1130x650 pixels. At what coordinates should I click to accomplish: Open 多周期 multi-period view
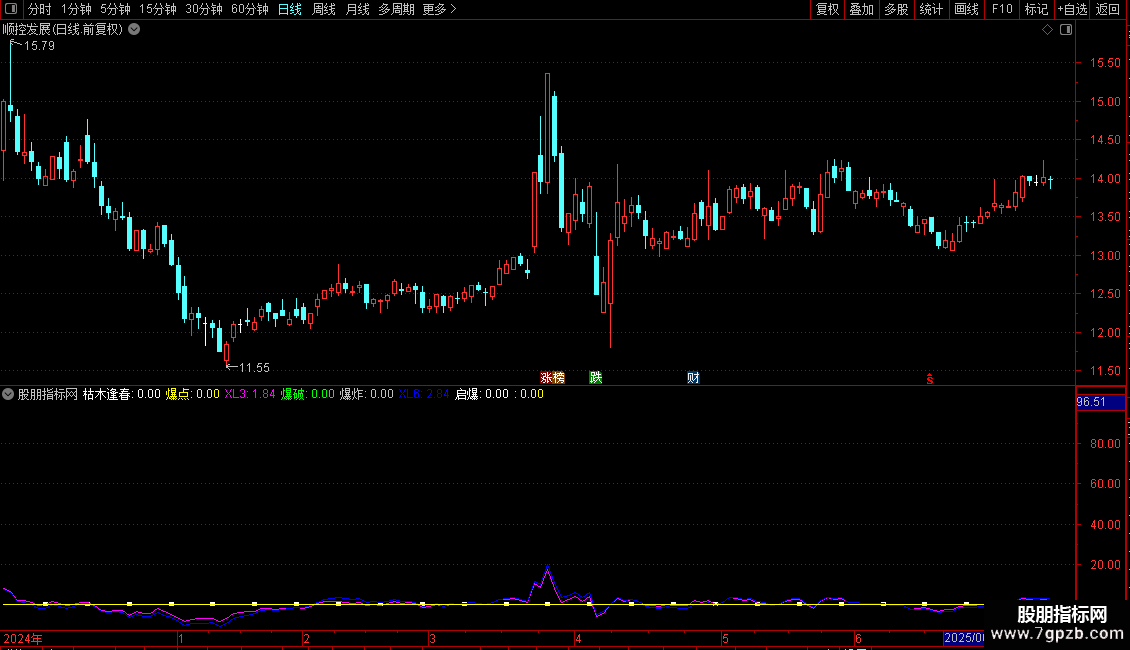click(x=396, y=9)
